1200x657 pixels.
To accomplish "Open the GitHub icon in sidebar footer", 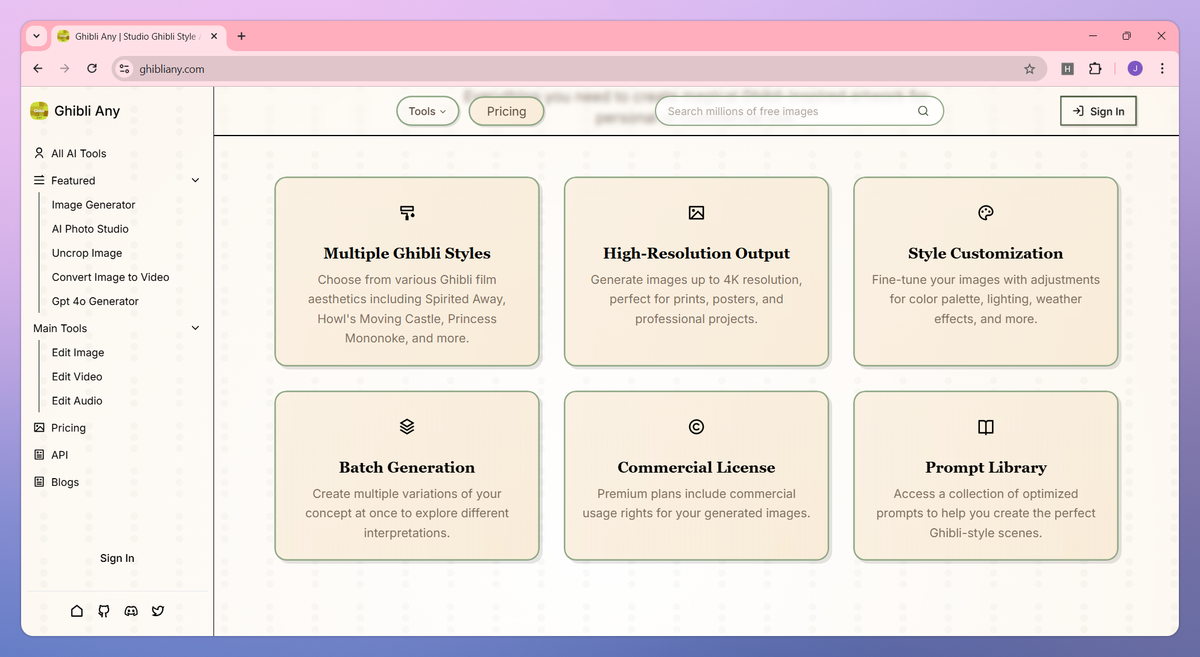I will (104, 610).
